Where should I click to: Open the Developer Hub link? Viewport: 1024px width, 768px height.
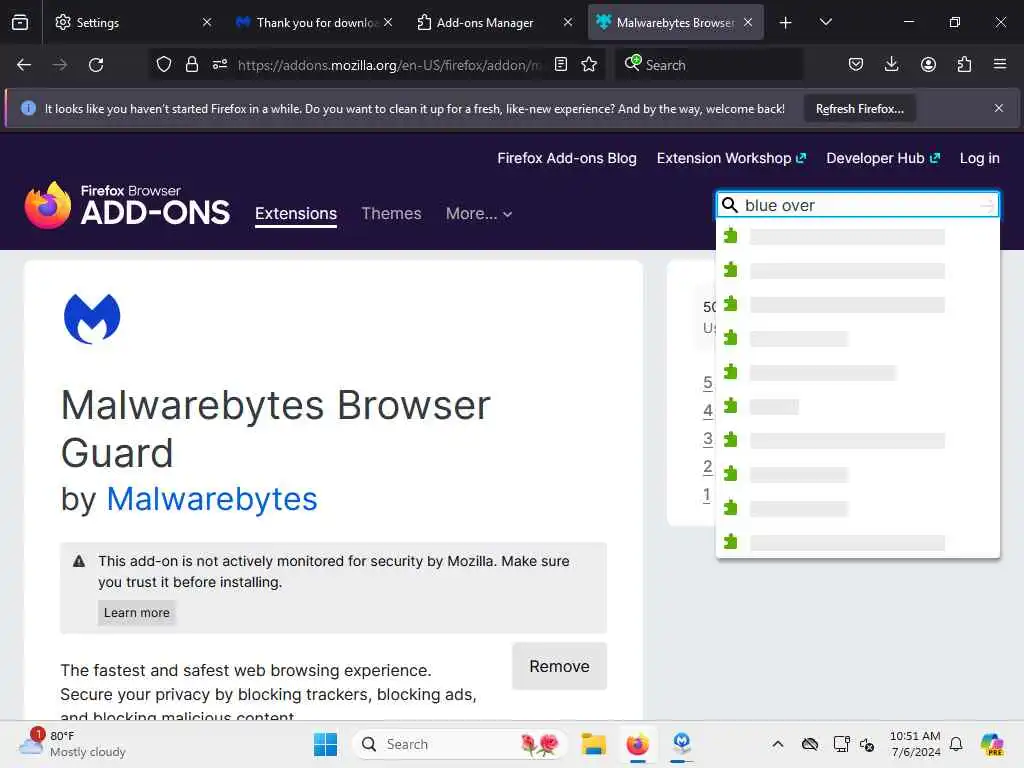[x=883, y=158]
